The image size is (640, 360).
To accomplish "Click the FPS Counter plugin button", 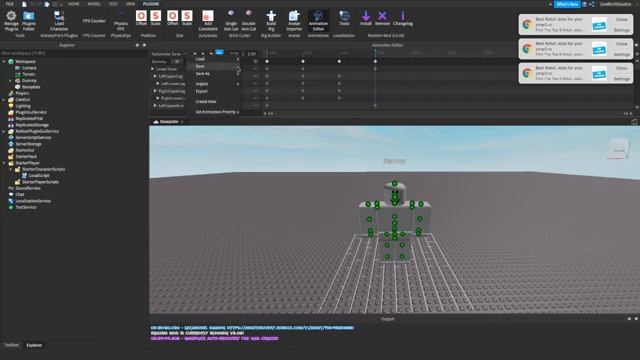I will [x=94, y=21].
